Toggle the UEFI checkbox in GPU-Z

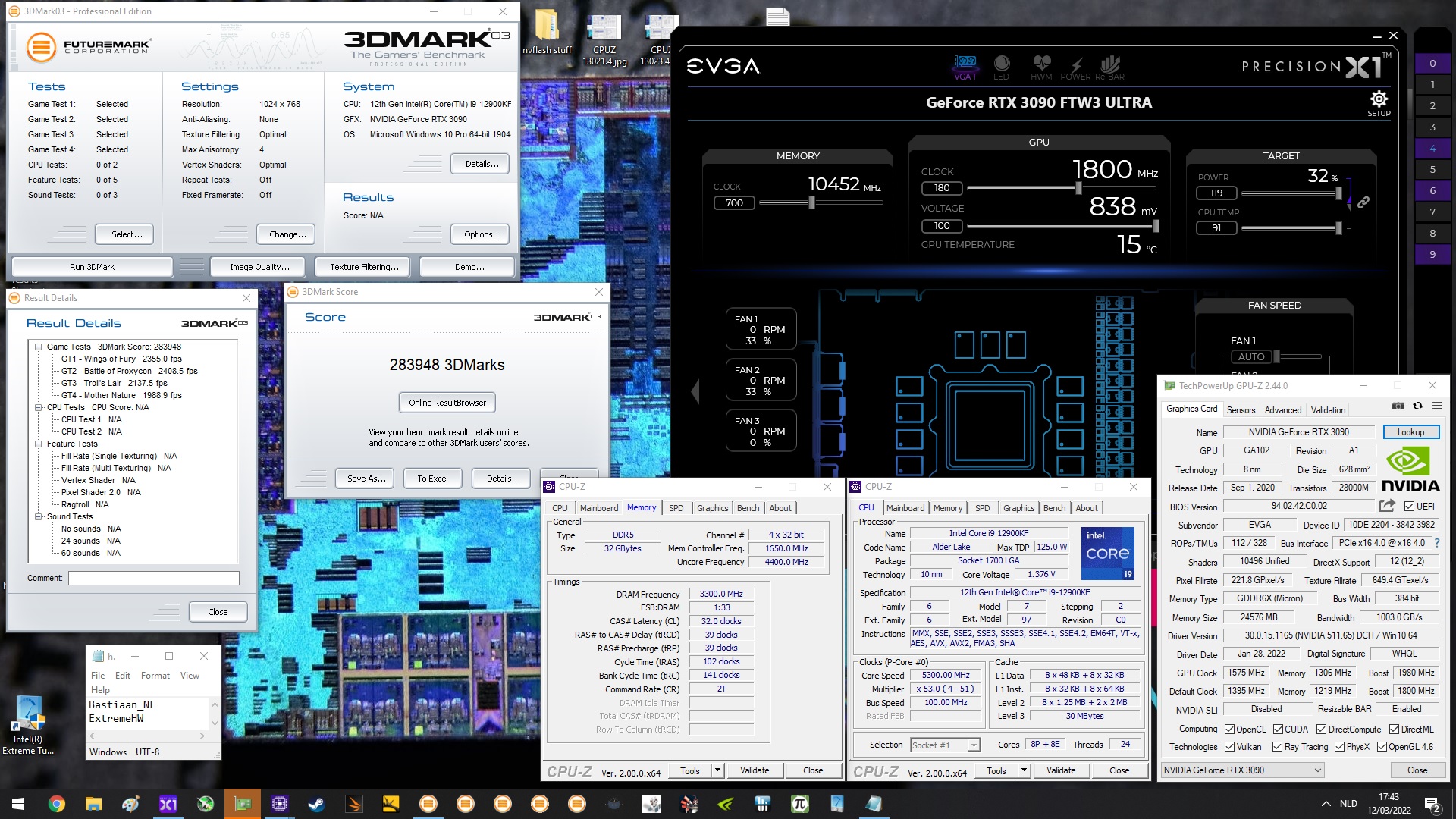click(1409, 507)
